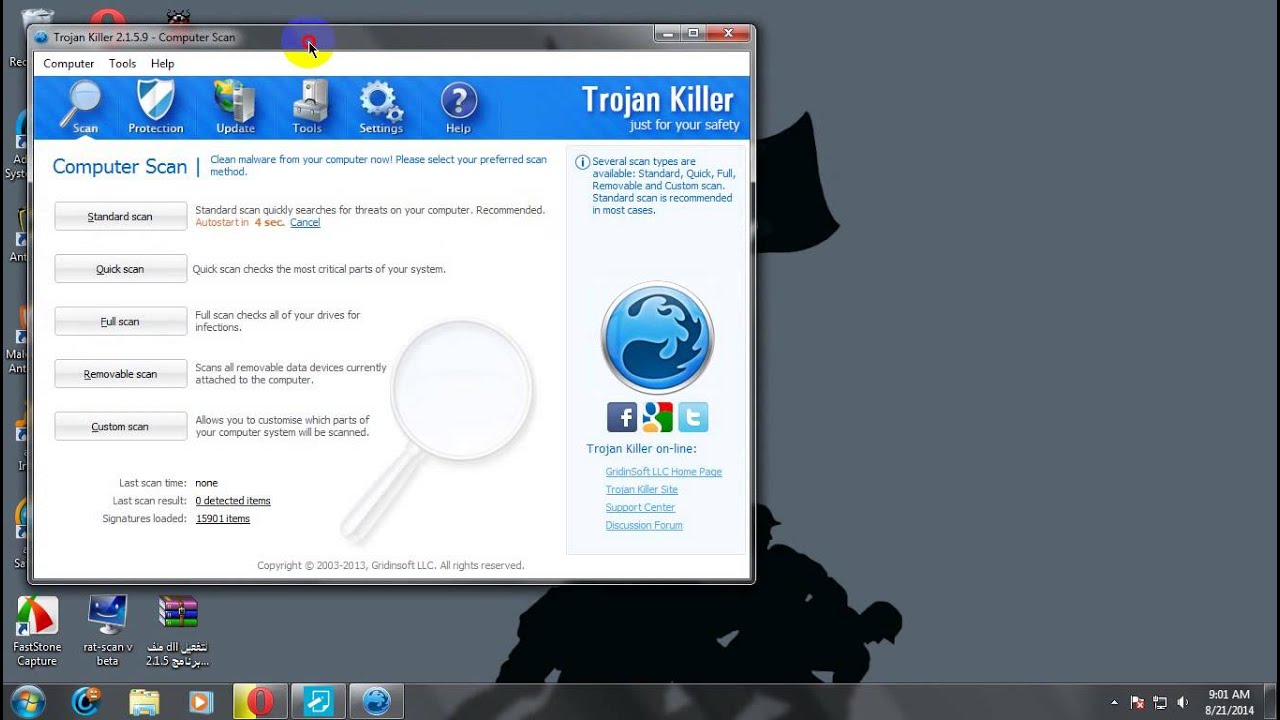Click the network icon in system tray
The height and width of the screenshot is (720, 1280).
[1160, 702]
